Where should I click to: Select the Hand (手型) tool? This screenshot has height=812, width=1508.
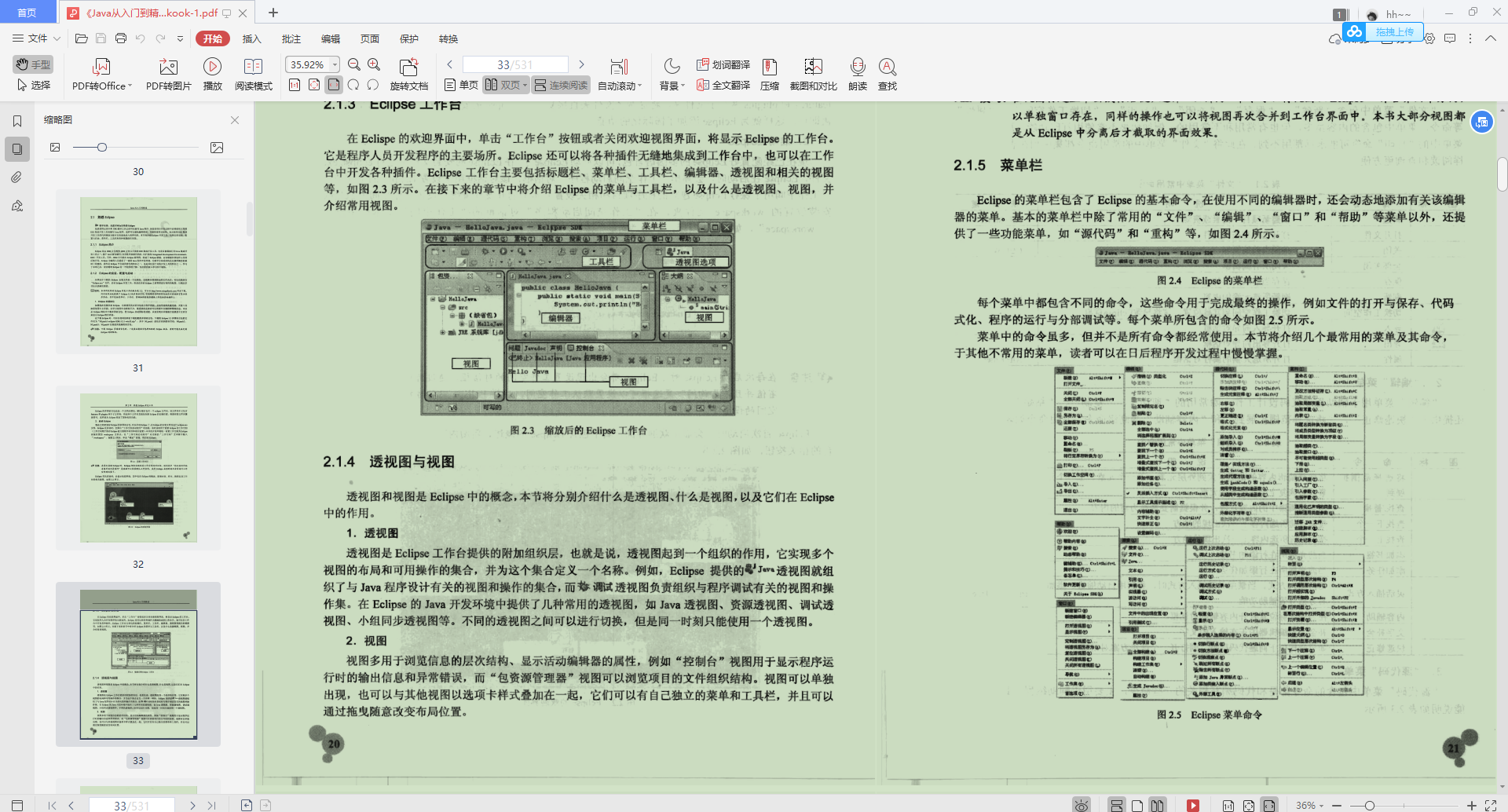point(33,64)
